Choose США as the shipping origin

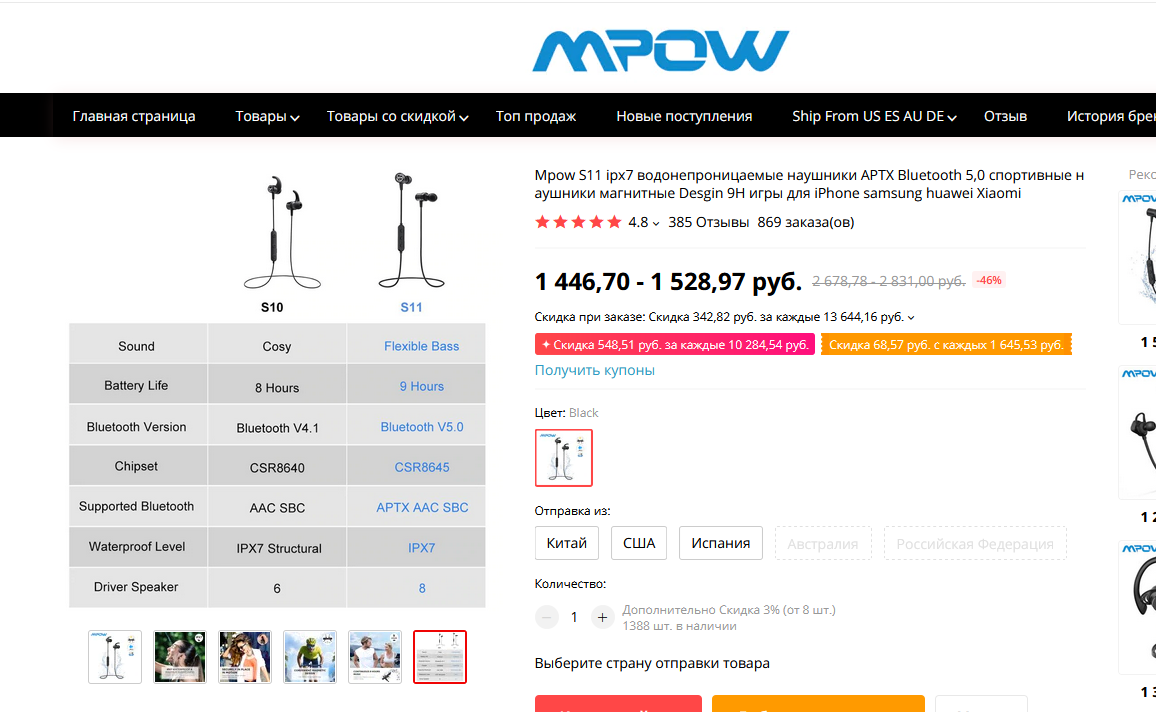tap(639, 543)
